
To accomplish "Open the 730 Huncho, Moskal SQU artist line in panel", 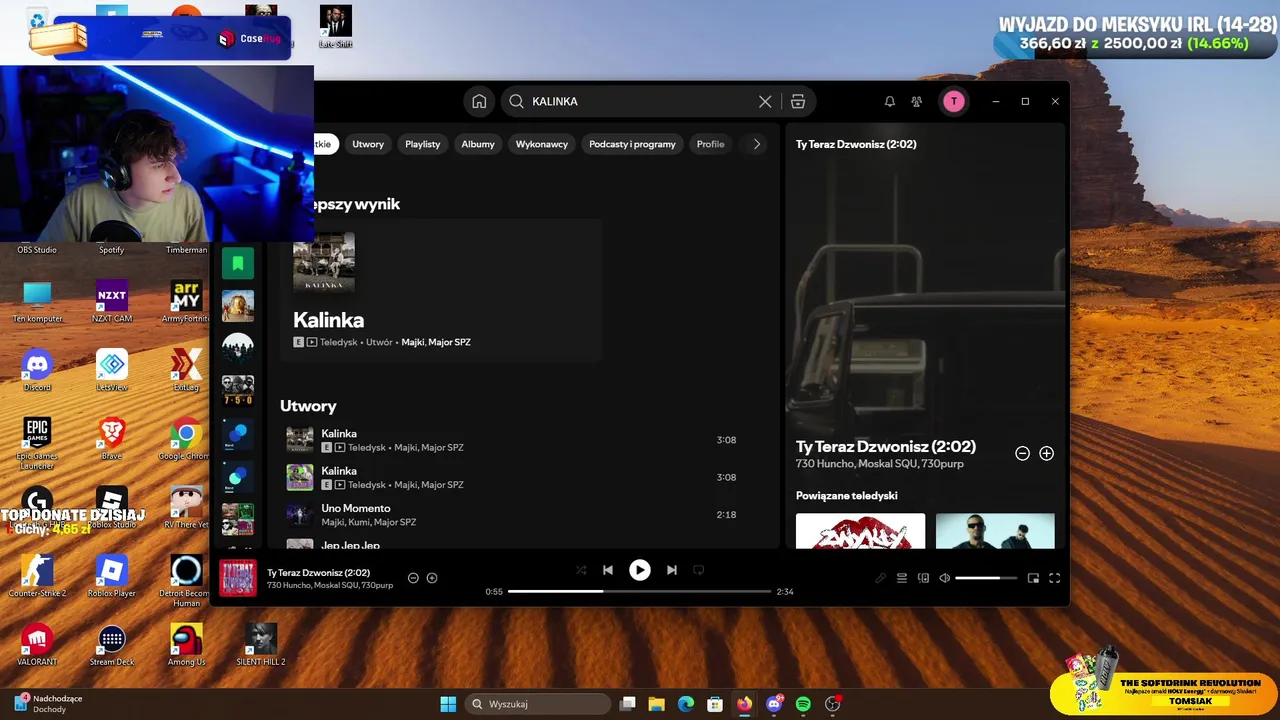I will [880, 464].
